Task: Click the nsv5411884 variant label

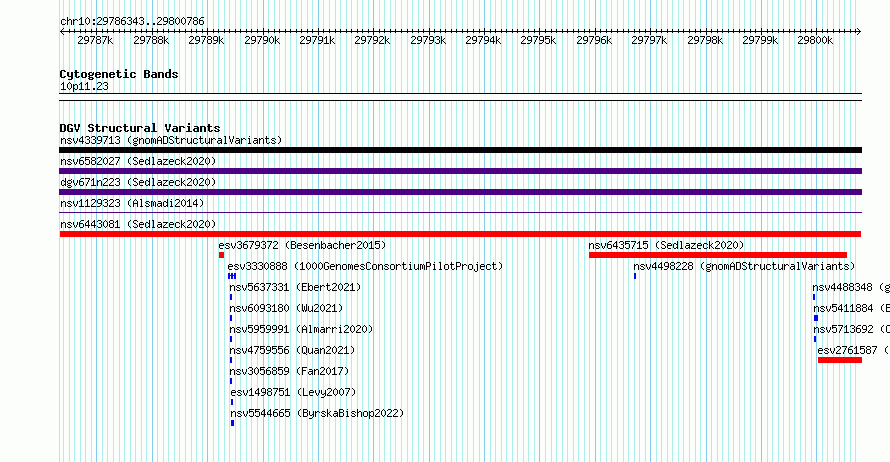Action: click(851, 308)
